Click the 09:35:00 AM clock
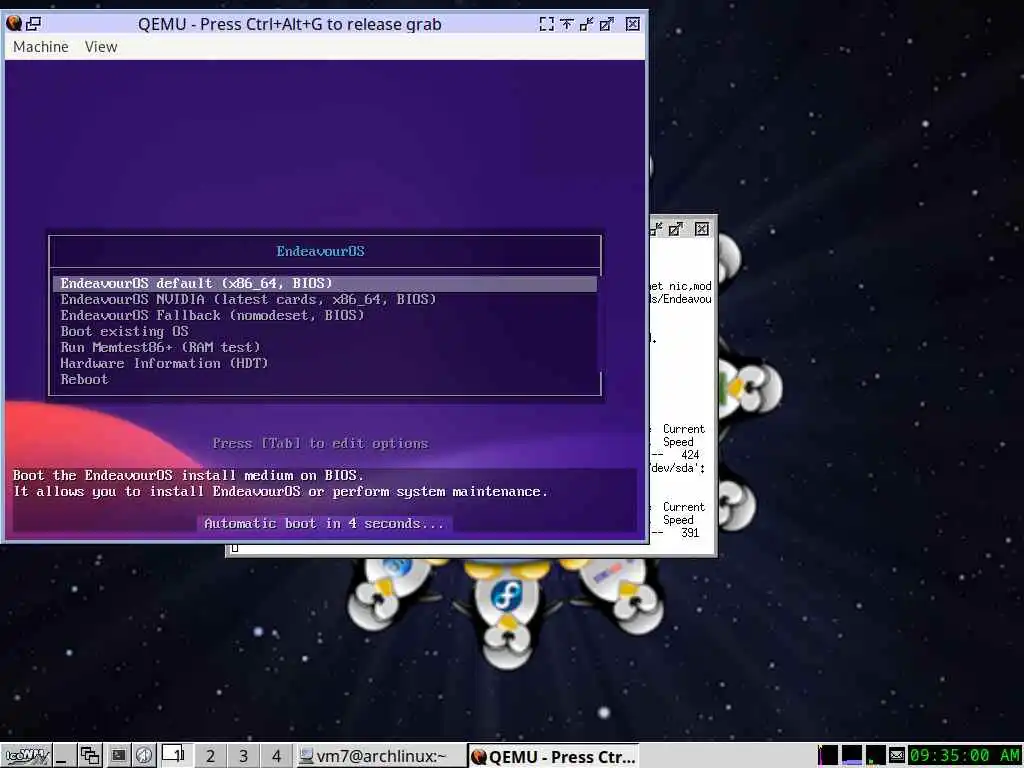The height and width of the screenshot is (768, 1024). (965, 756)
